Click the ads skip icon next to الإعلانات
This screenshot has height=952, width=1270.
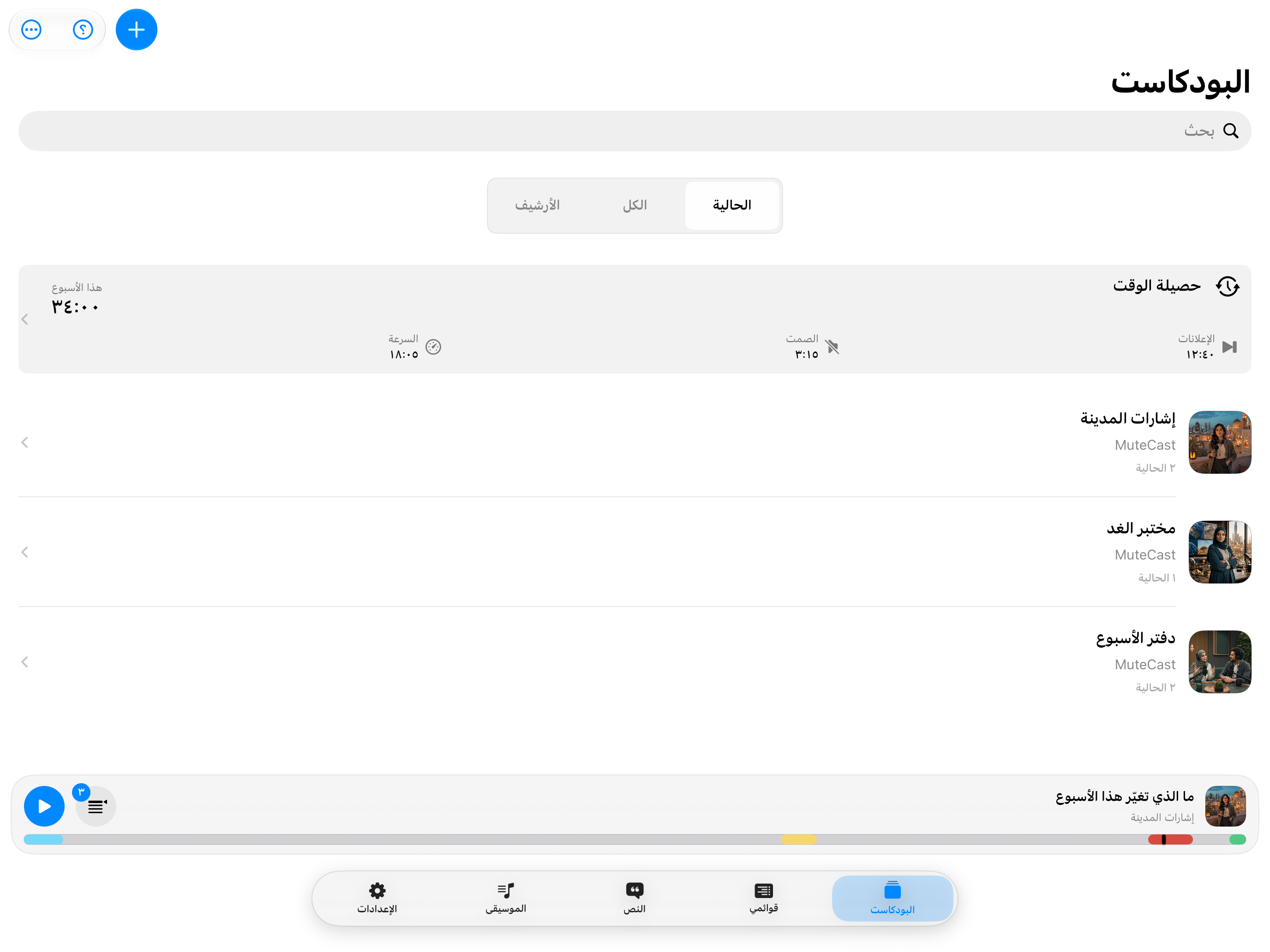1229,346
